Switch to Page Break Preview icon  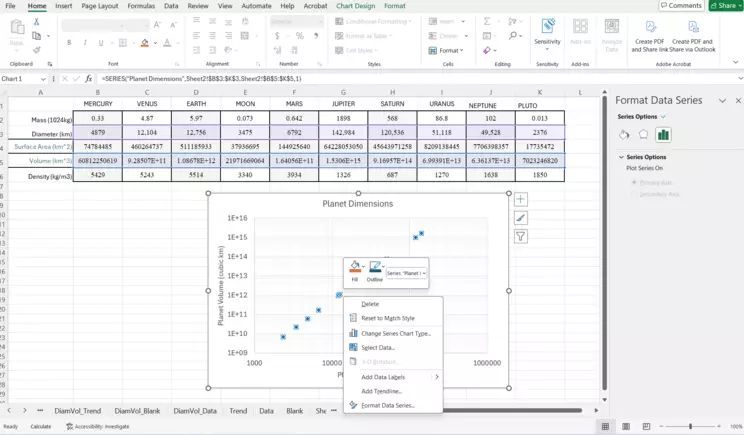pyautogui.click(x=646, y=426)
